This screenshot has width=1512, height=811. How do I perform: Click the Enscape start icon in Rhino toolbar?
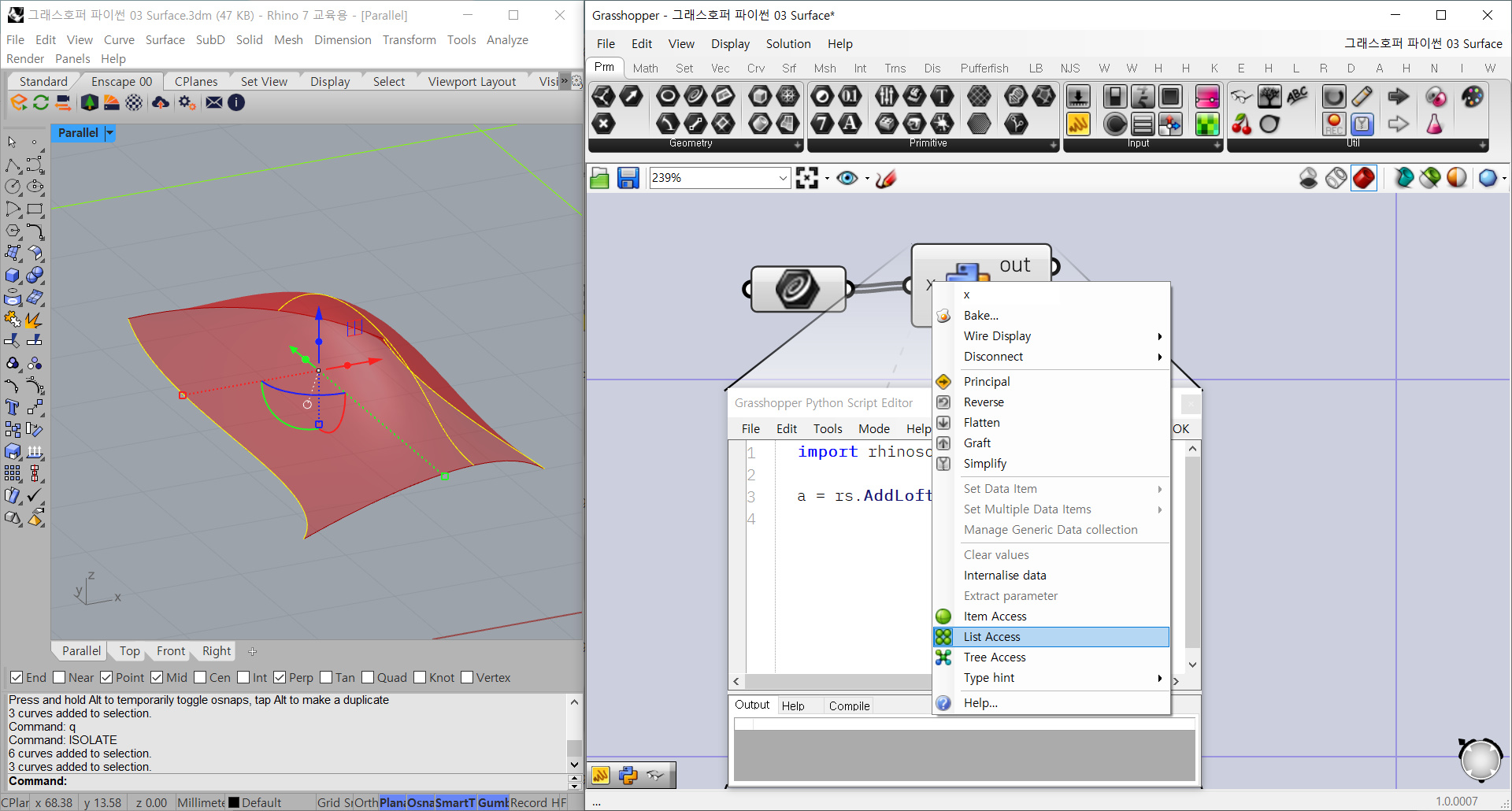19,102
